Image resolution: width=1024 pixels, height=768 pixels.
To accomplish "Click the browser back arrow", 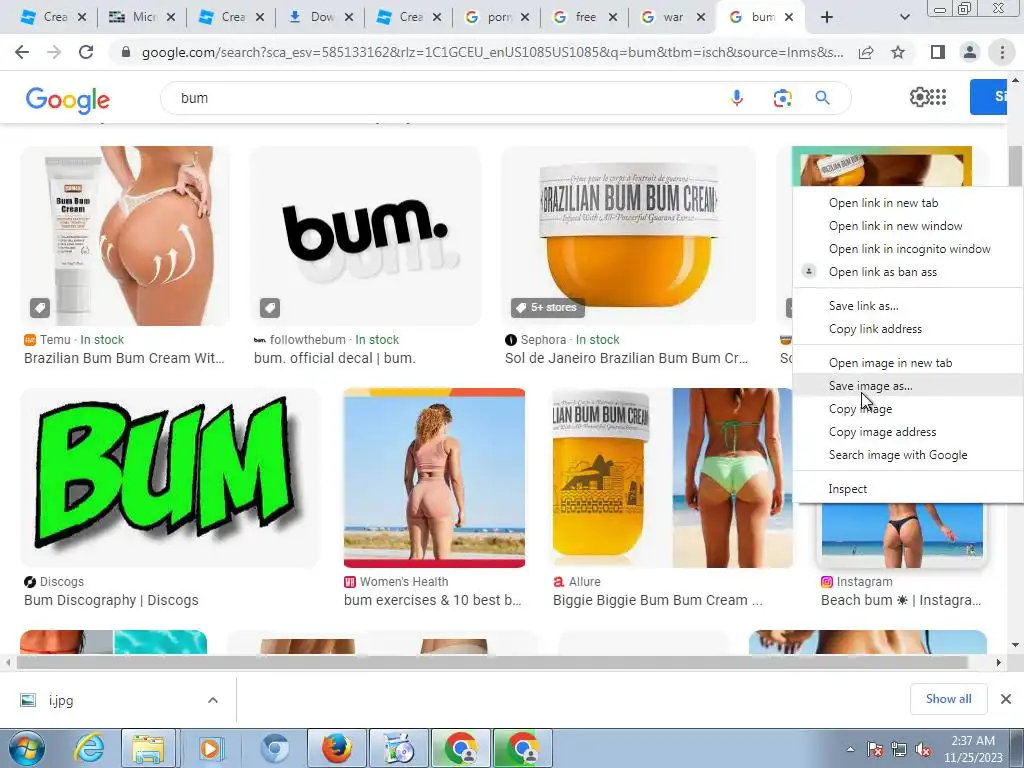I will click(22, 52).
